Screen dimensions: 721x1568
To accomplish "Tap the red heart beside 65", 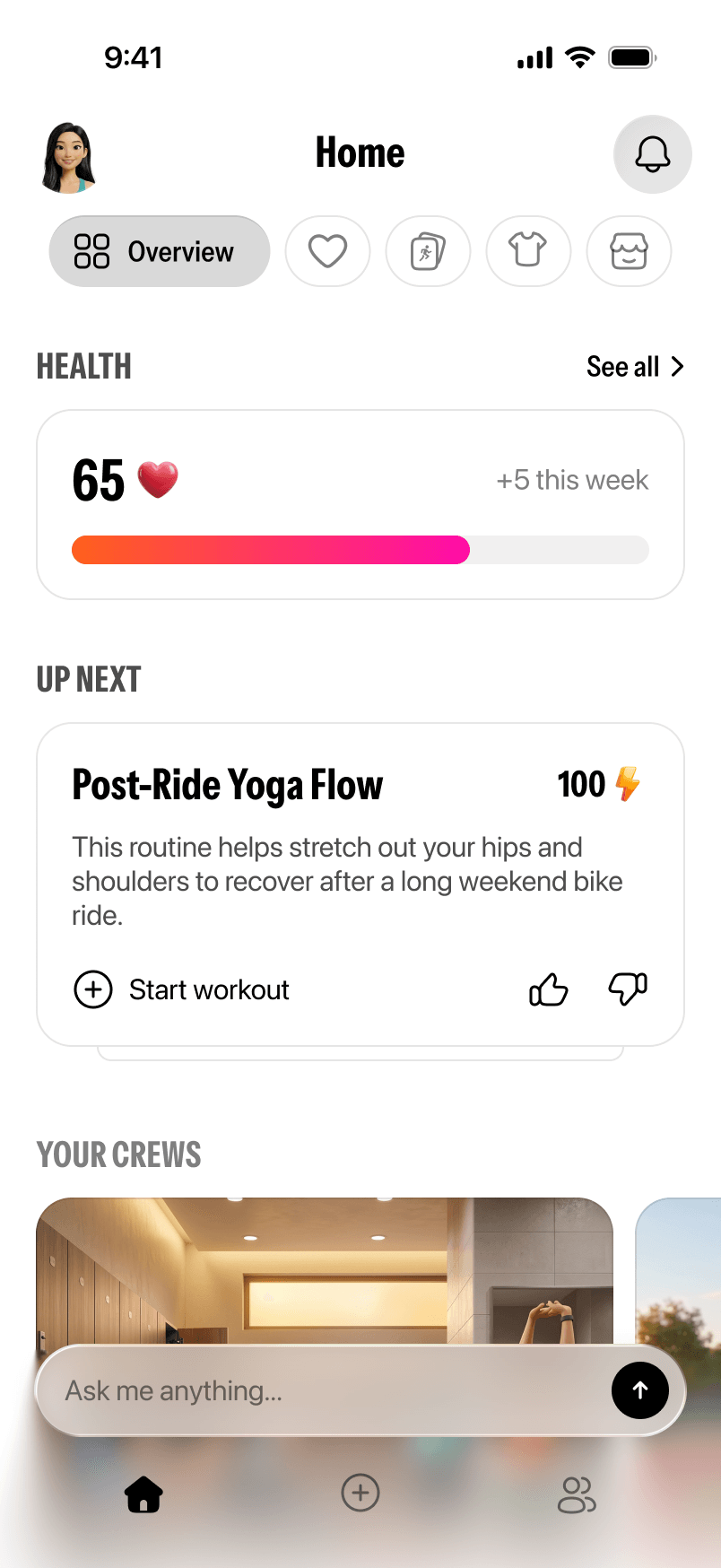I will pos(158,480).
